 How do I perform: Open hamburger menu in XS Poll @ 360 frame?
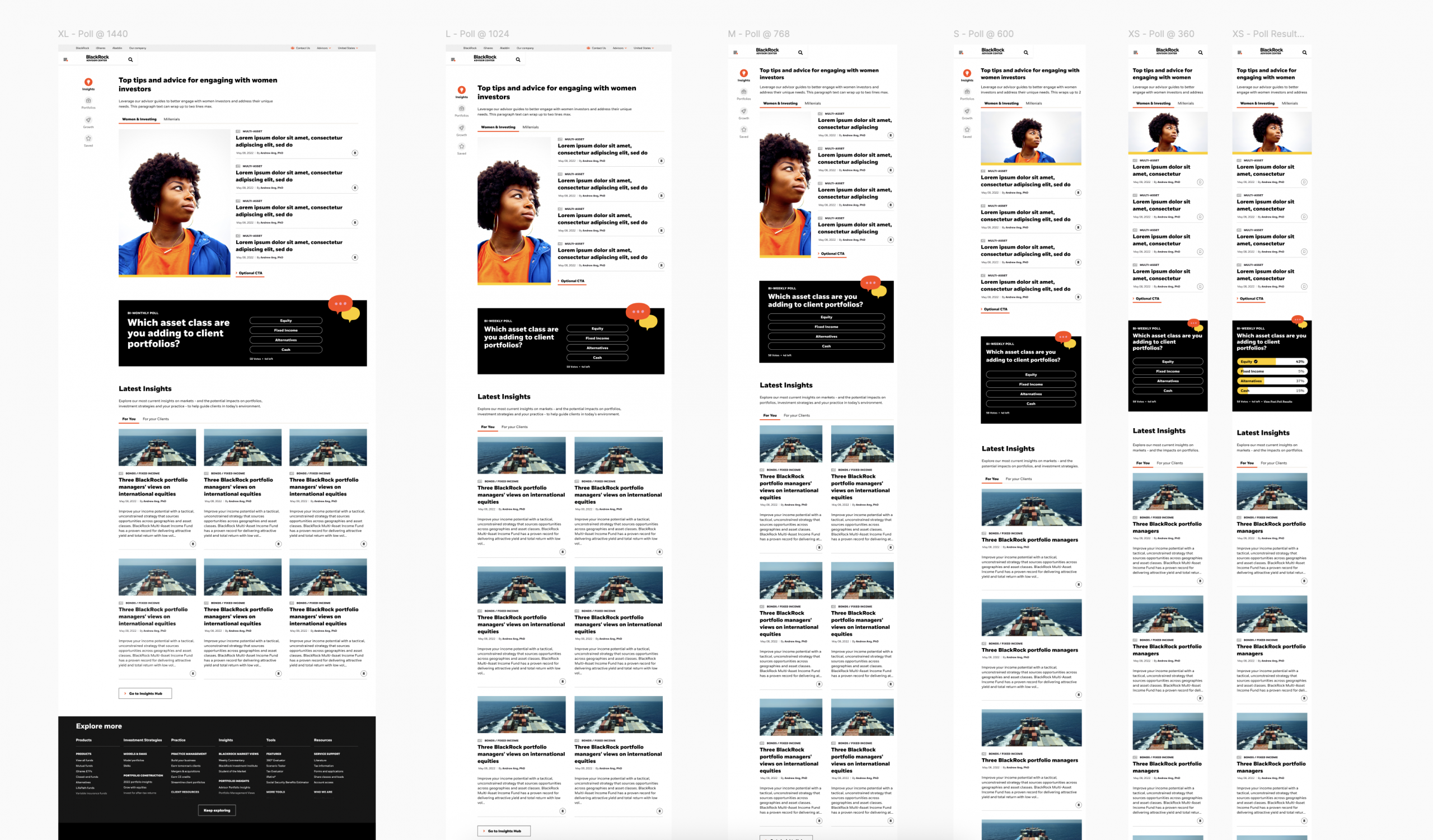pos(1135,52)
